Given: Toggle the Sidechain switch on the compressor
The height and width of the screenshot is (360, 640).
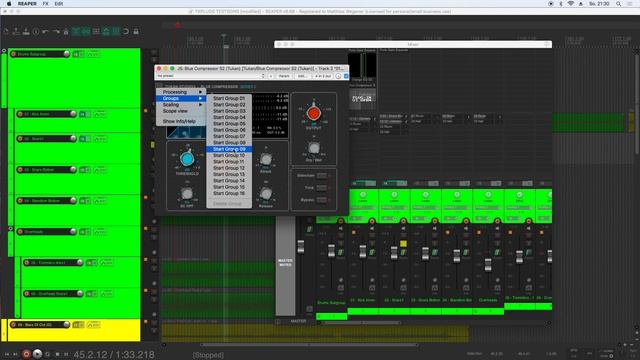Looking at the screenshot, I should coord(322,176).
